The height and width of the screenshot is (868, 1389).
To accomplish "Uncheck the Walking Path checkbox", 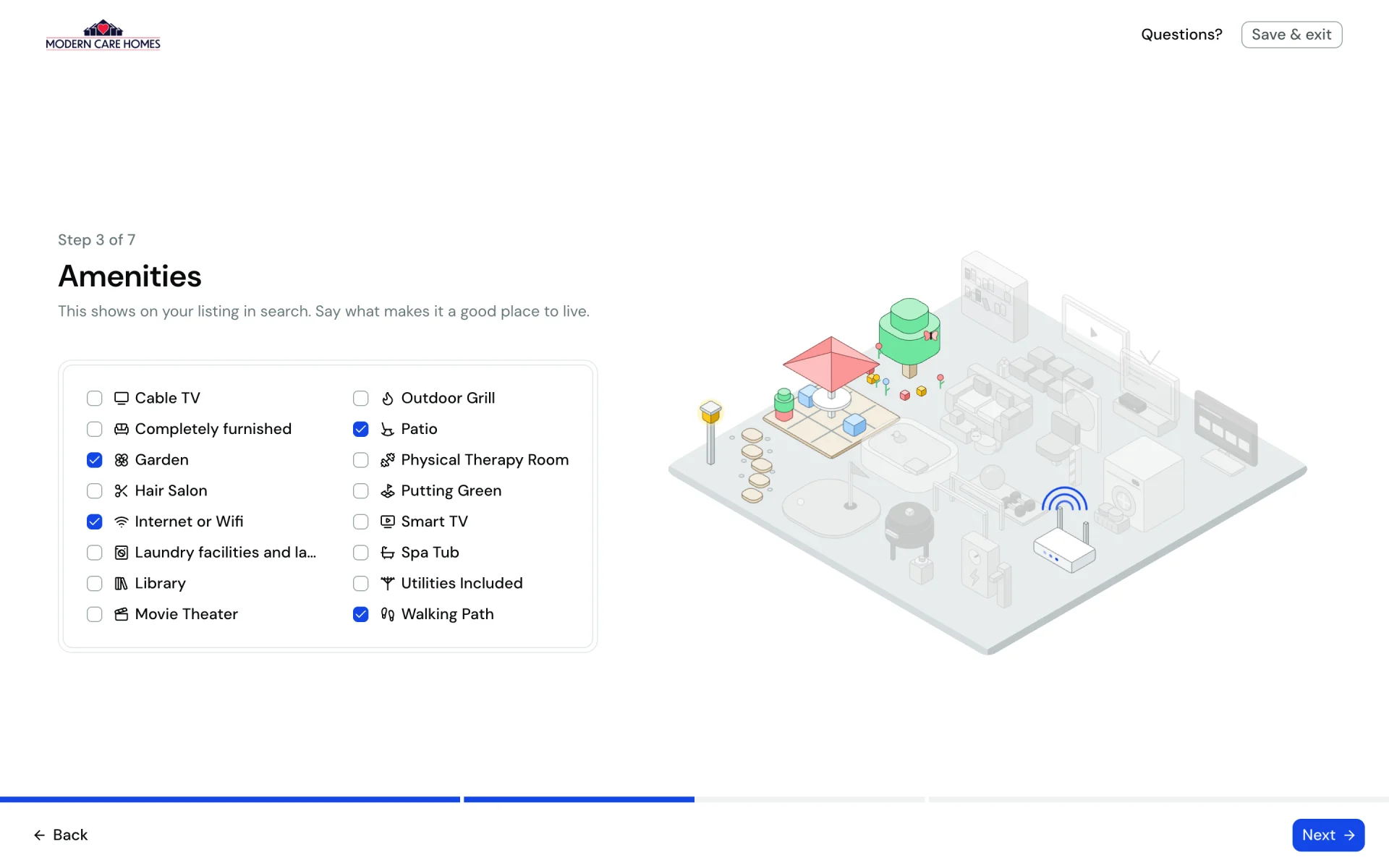I will tap(361, 614).
